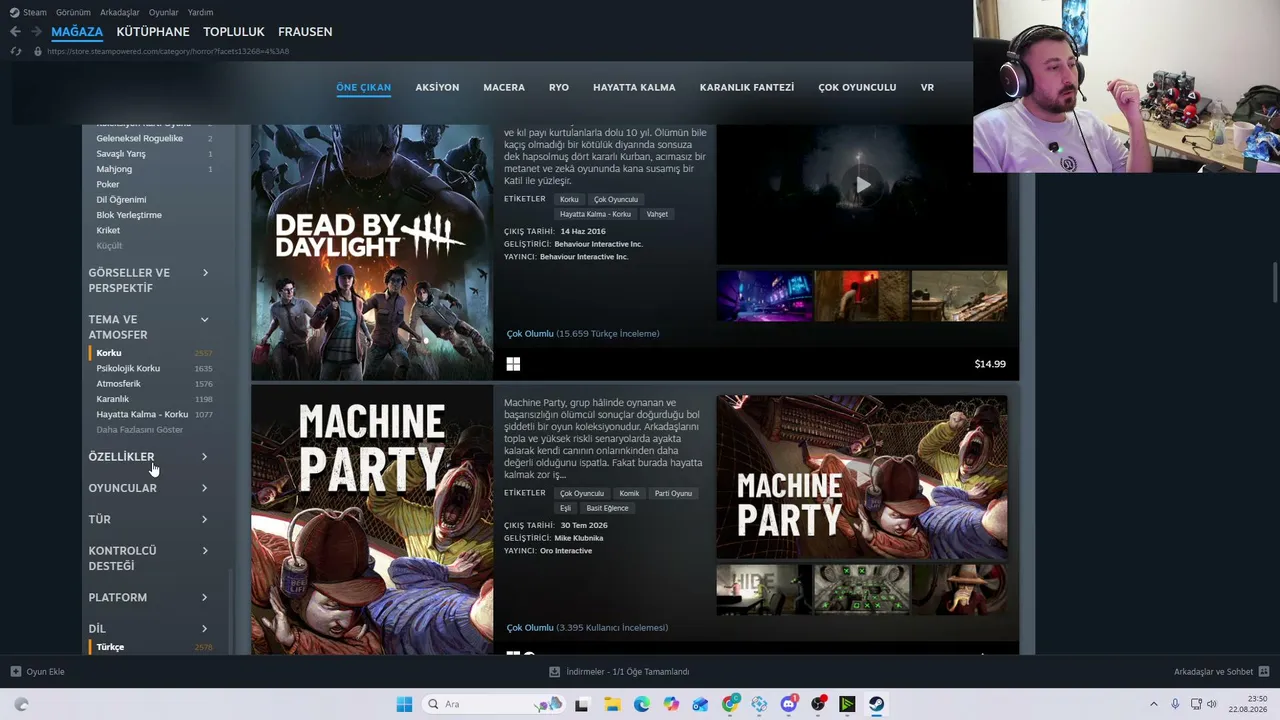Click the downloads icon beside İndirmeler
Screen dimensions: 1280x720
tap(554, 672)
